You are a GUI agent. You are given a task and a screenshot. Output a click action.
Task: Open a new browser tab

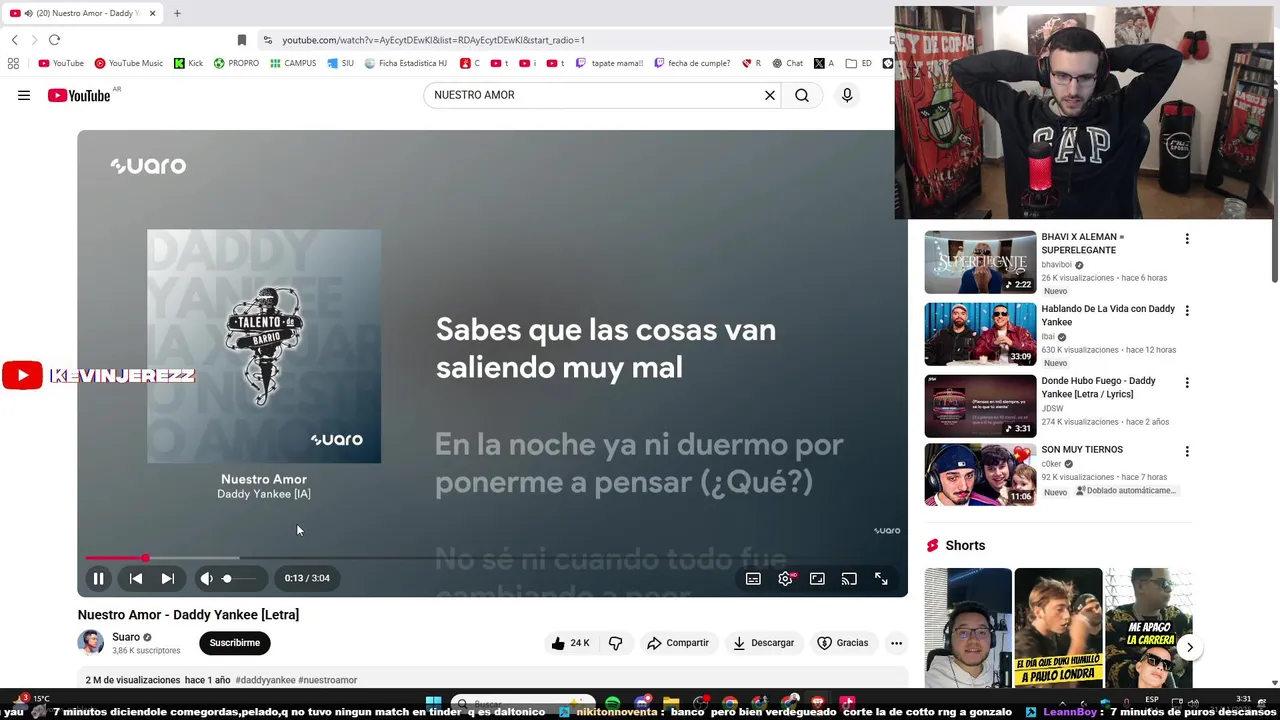[x=177, y=13]
